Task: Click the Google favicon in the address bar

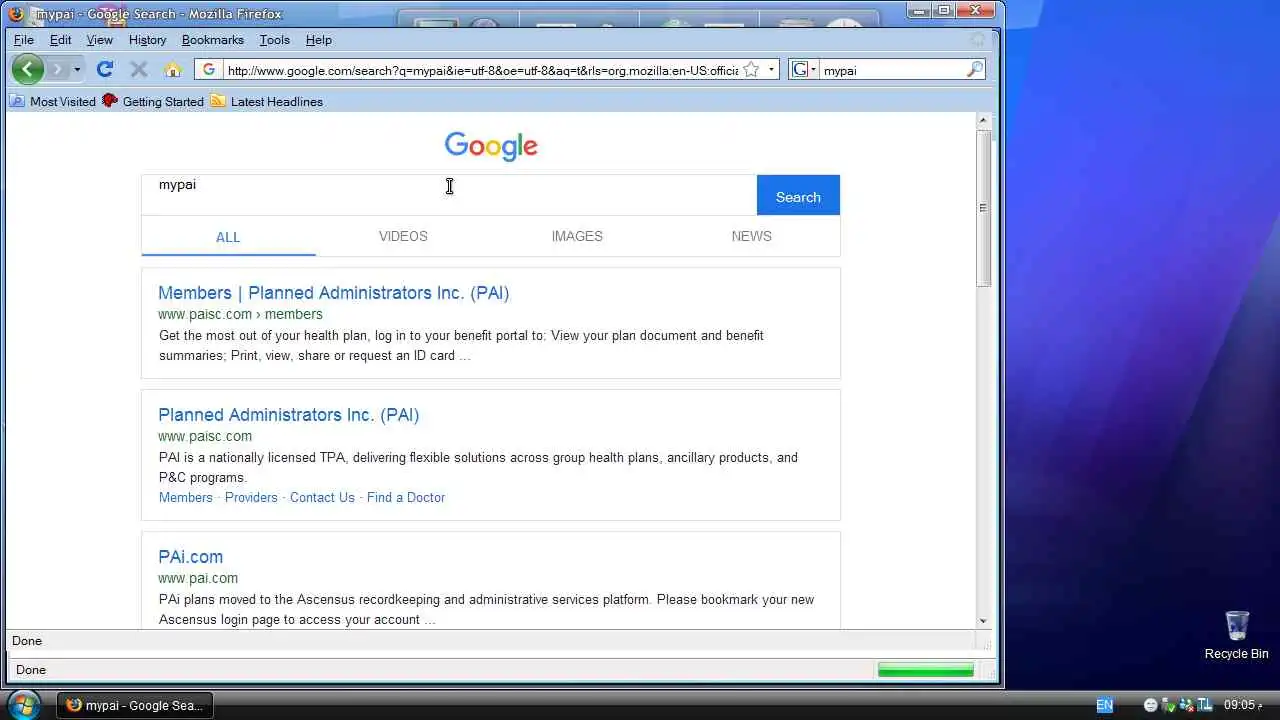Action: click(x=208, y=70)
